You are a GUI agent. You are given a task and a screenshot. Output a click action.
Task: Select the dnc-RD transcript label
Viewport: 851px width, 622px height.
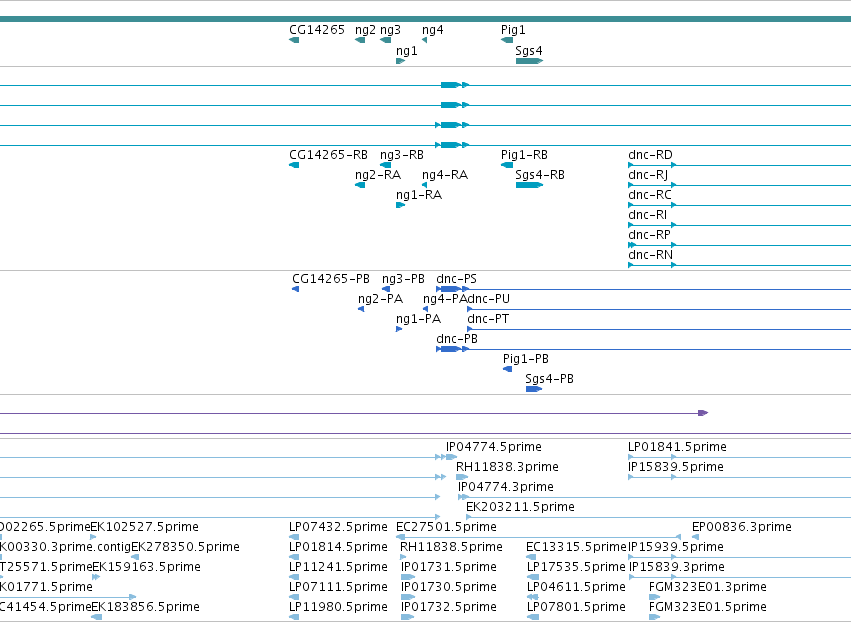point(650,155)
